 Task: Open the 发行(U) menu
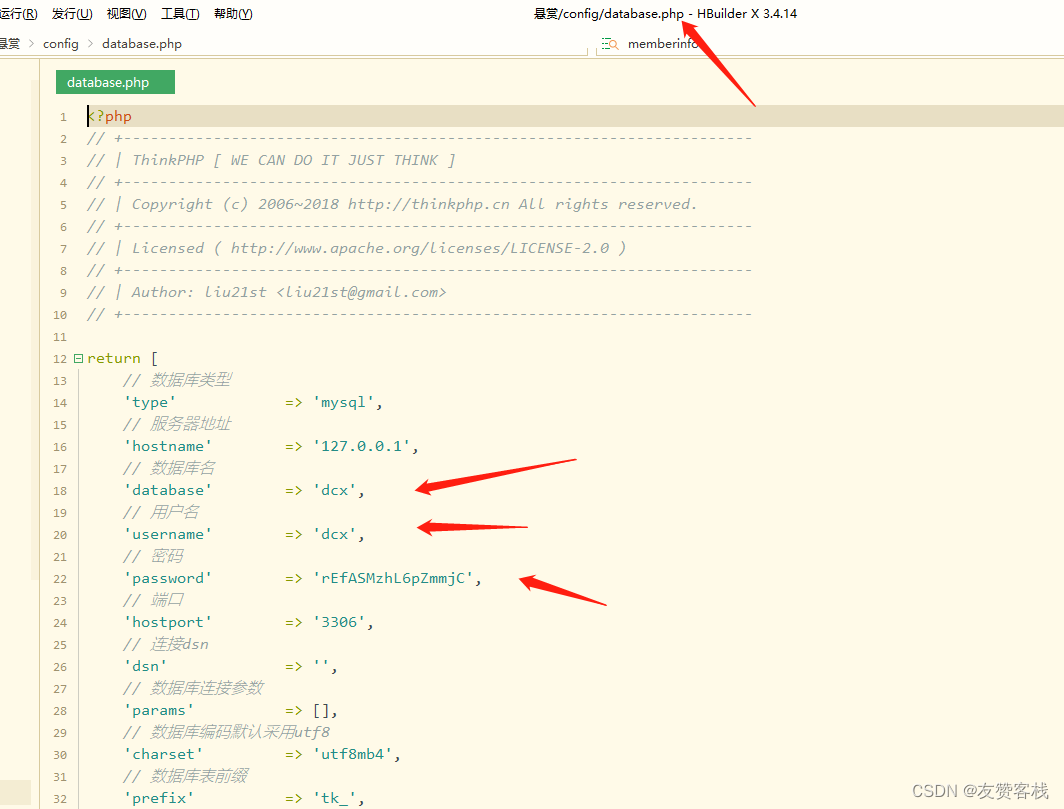(x=72, y=14)
